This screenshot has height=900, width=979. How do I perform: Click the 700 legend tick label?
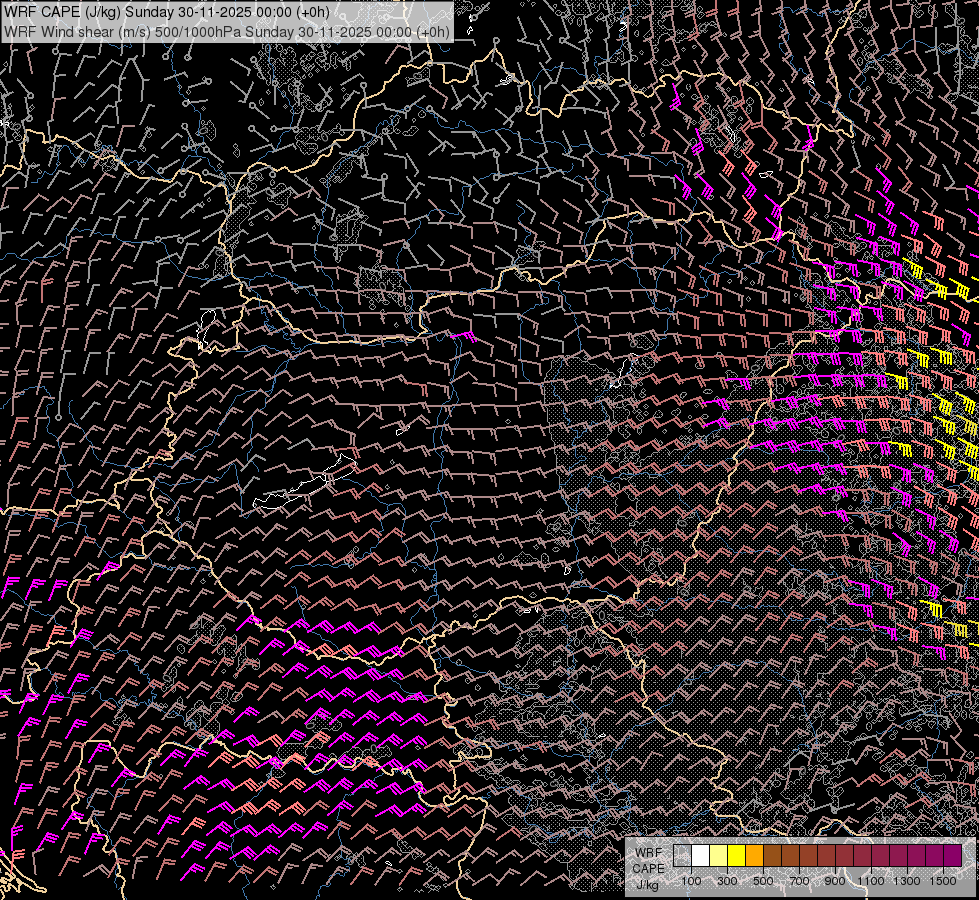799,881
